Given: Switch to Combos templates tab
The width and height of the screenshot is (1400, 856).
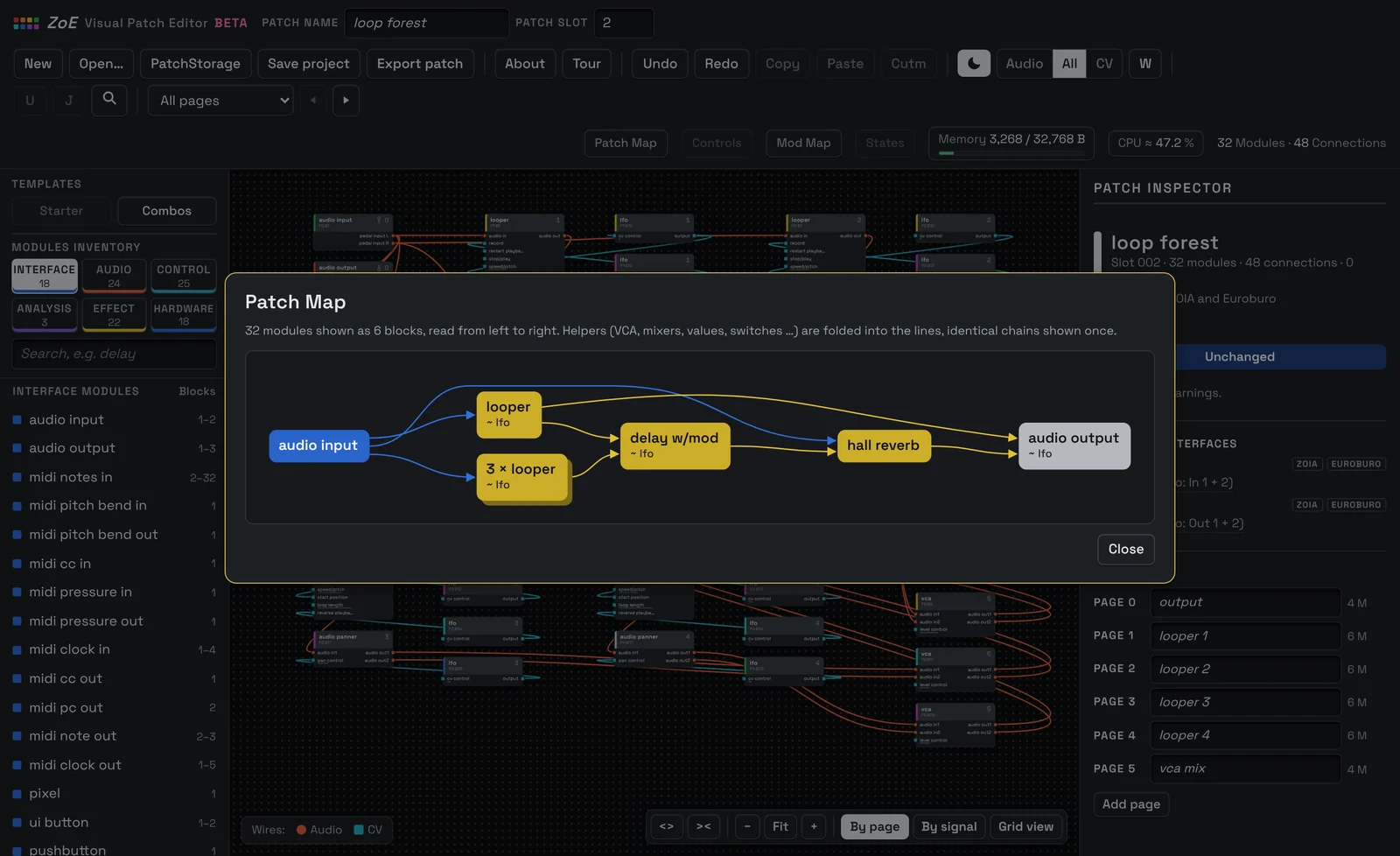Looking at the screenshot, I should pyautogui.click(x=166, y=211).
